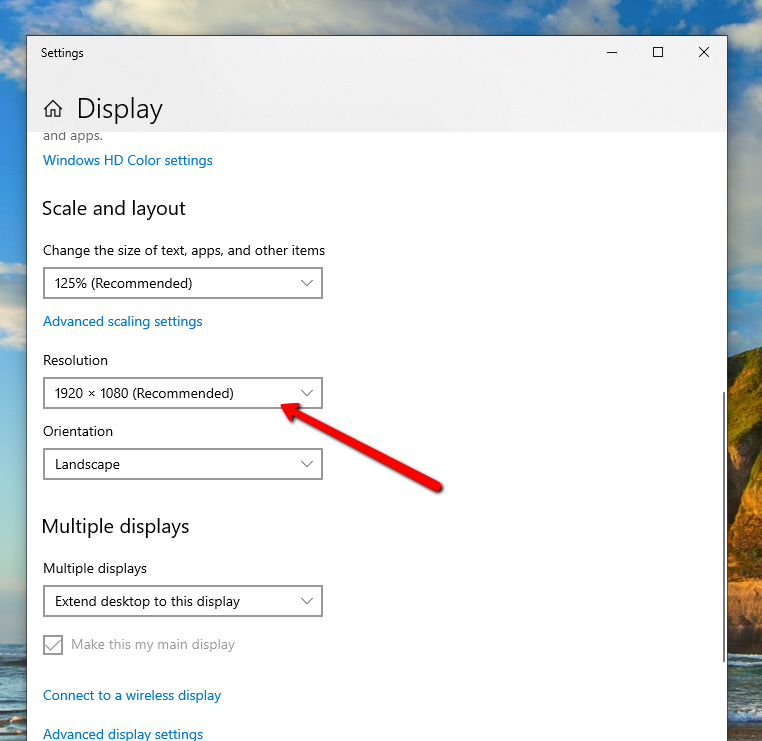This screenshot has height=741, width=762.
Task: Open Windows HD Color settings link
Action: [x=128, y=160]
